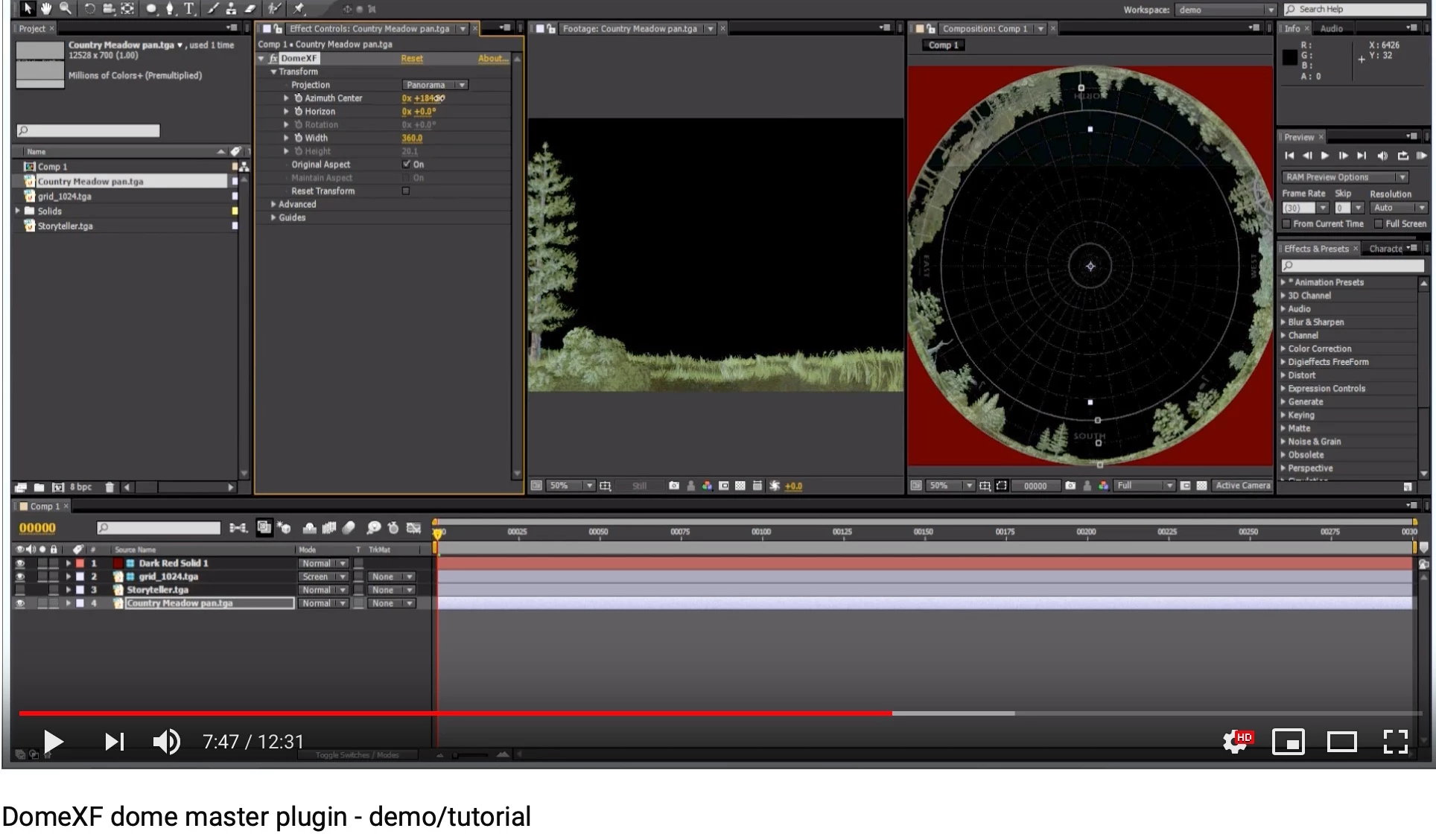
Task: Hide the Dark Red Solid 1 layer
Action: (x=20, y=564)
